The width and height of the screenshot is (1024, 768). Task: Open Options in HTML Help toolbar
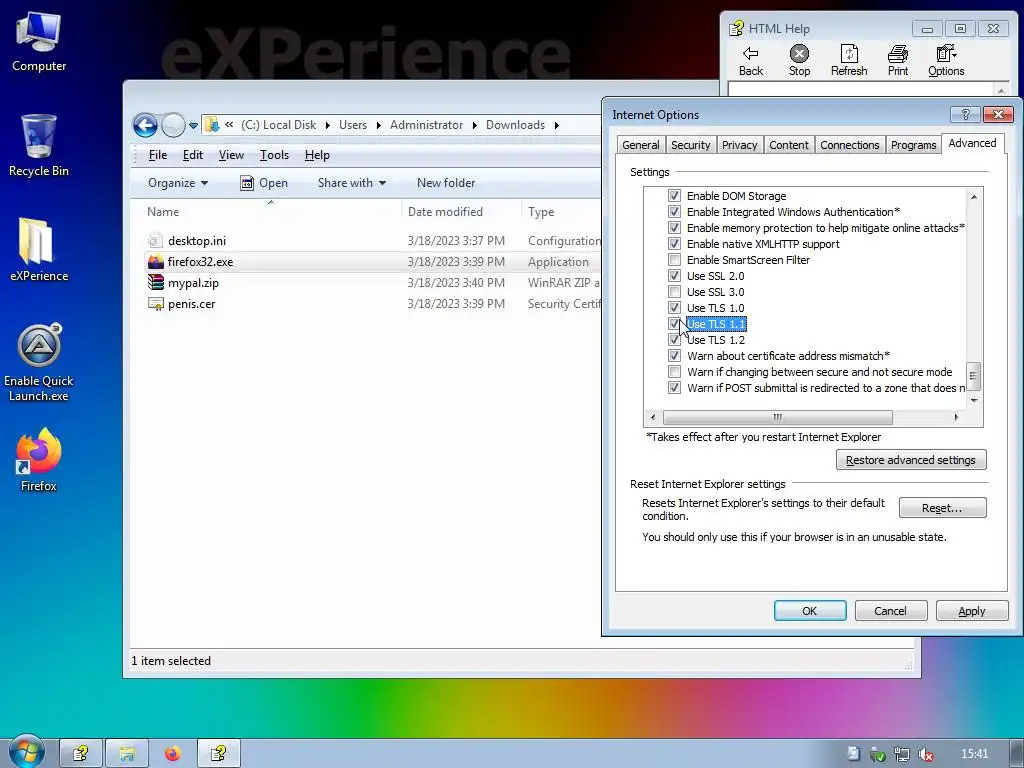(x=946, y=61)
